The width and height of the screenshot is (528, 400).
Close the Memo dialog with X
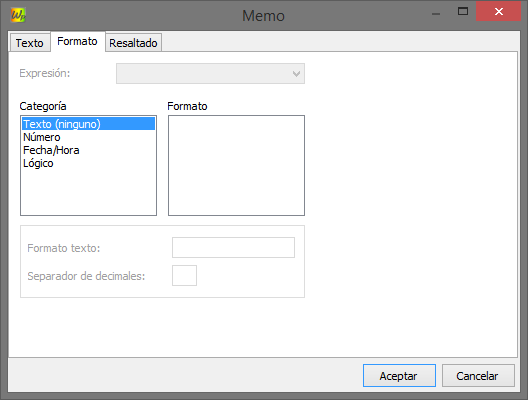498,12
